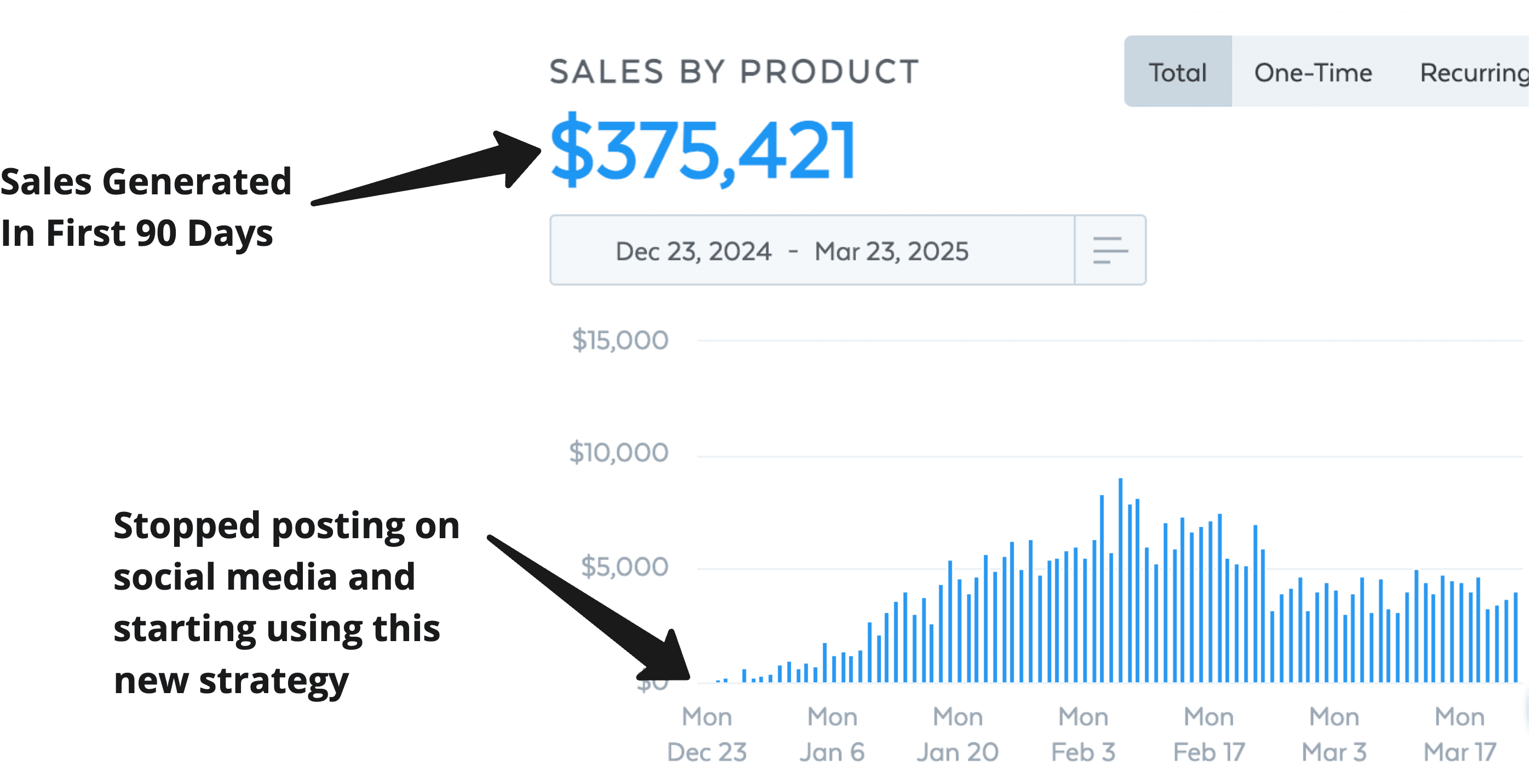Select the Total tab
Viewport: 1529px width, 784px height.
(x=1177, y=72)
